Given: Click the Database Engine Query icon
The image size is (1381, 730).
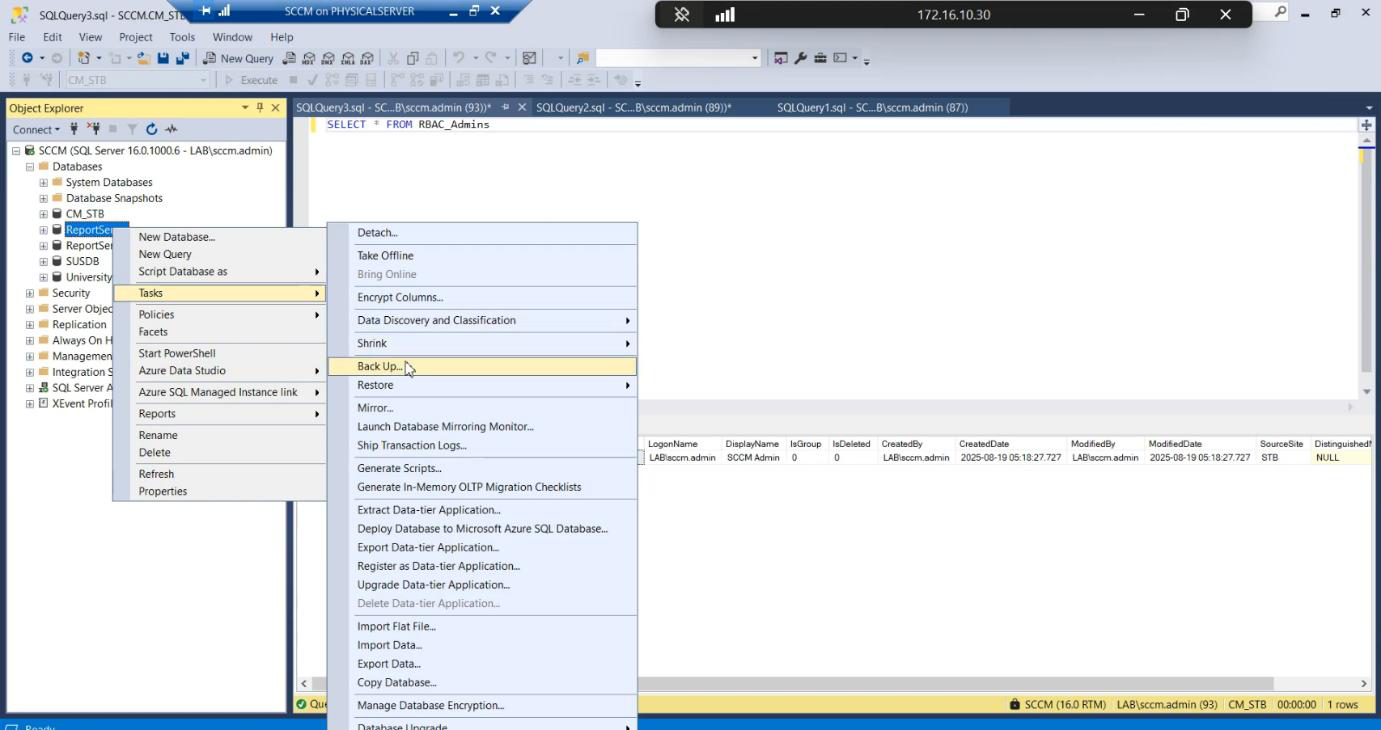Looking at the screenshot, I should click(x=289, y=58).
